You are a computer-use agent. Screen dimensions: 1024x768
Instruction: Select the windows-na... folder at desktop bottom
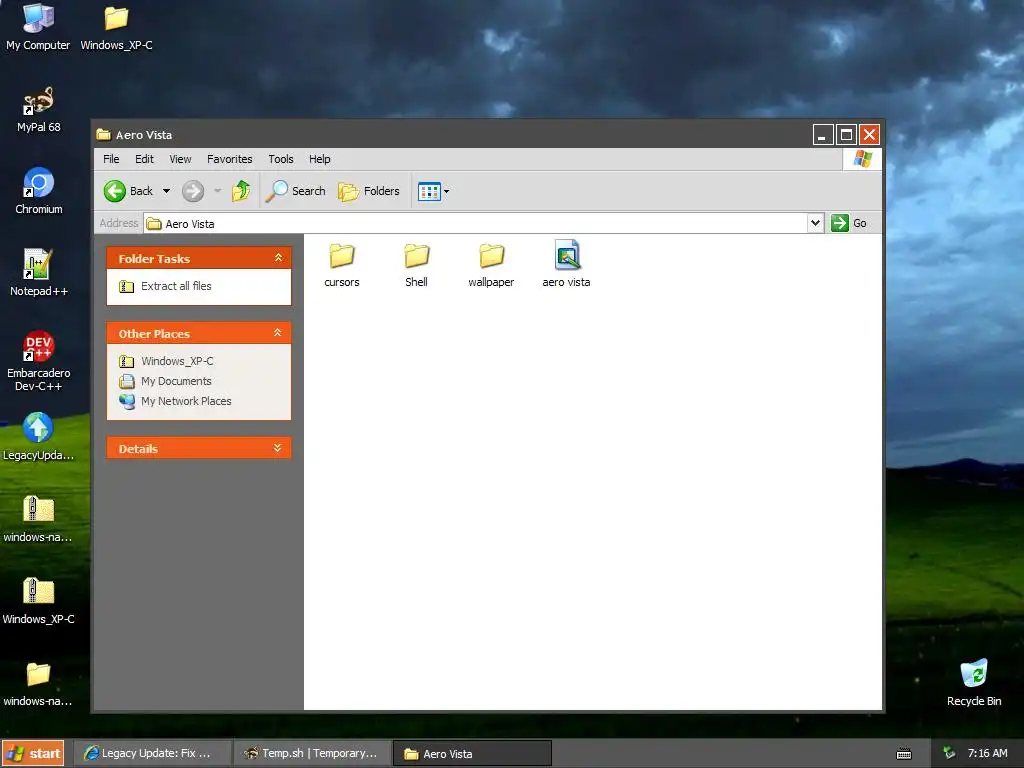[38, 683]
